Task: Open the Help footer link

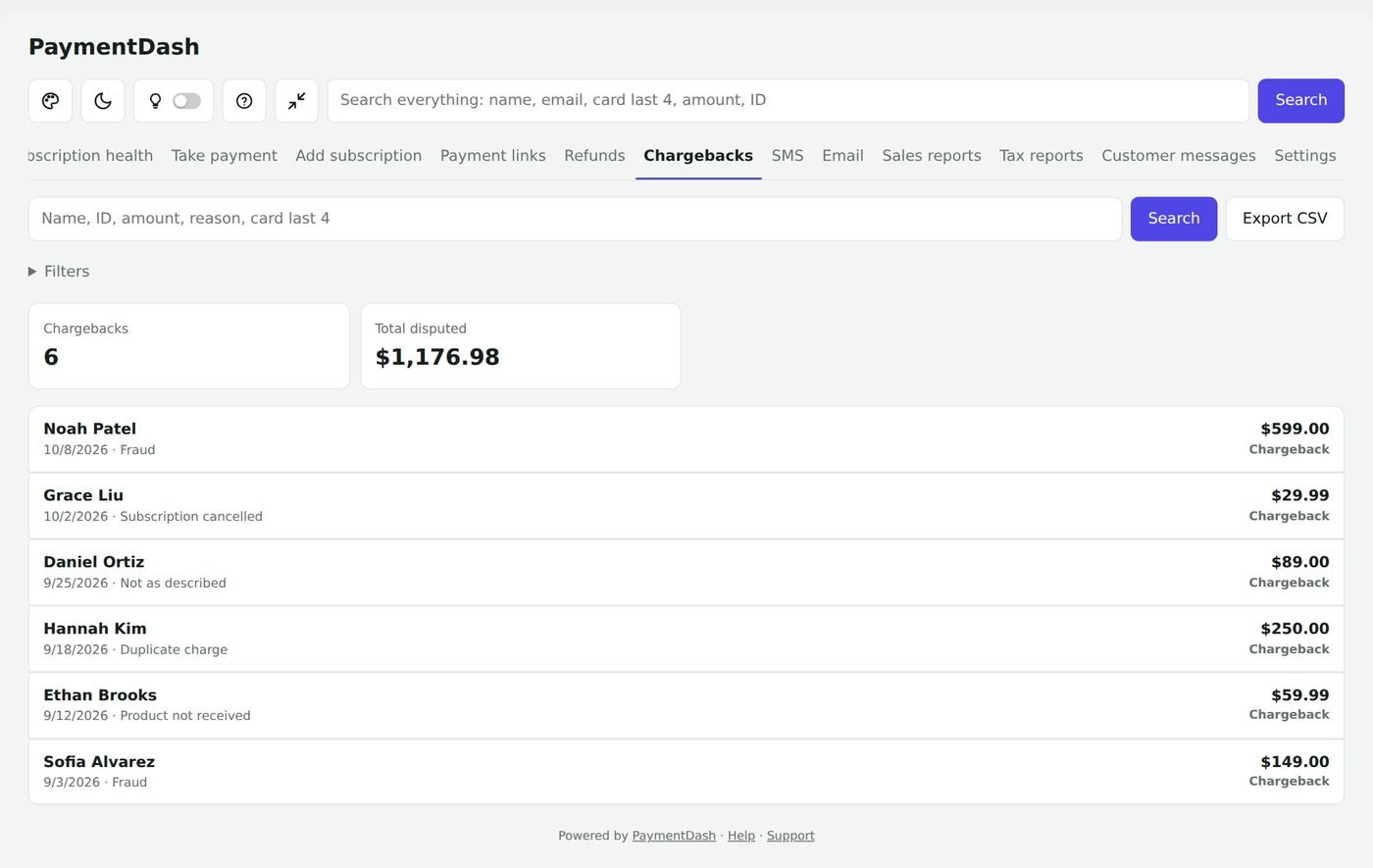Action: (741, 836)
